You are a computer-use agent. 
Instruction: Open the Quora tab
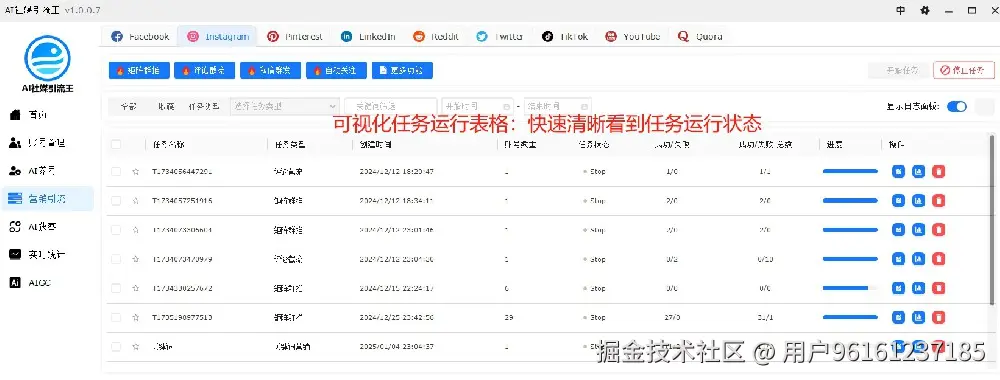700,36
